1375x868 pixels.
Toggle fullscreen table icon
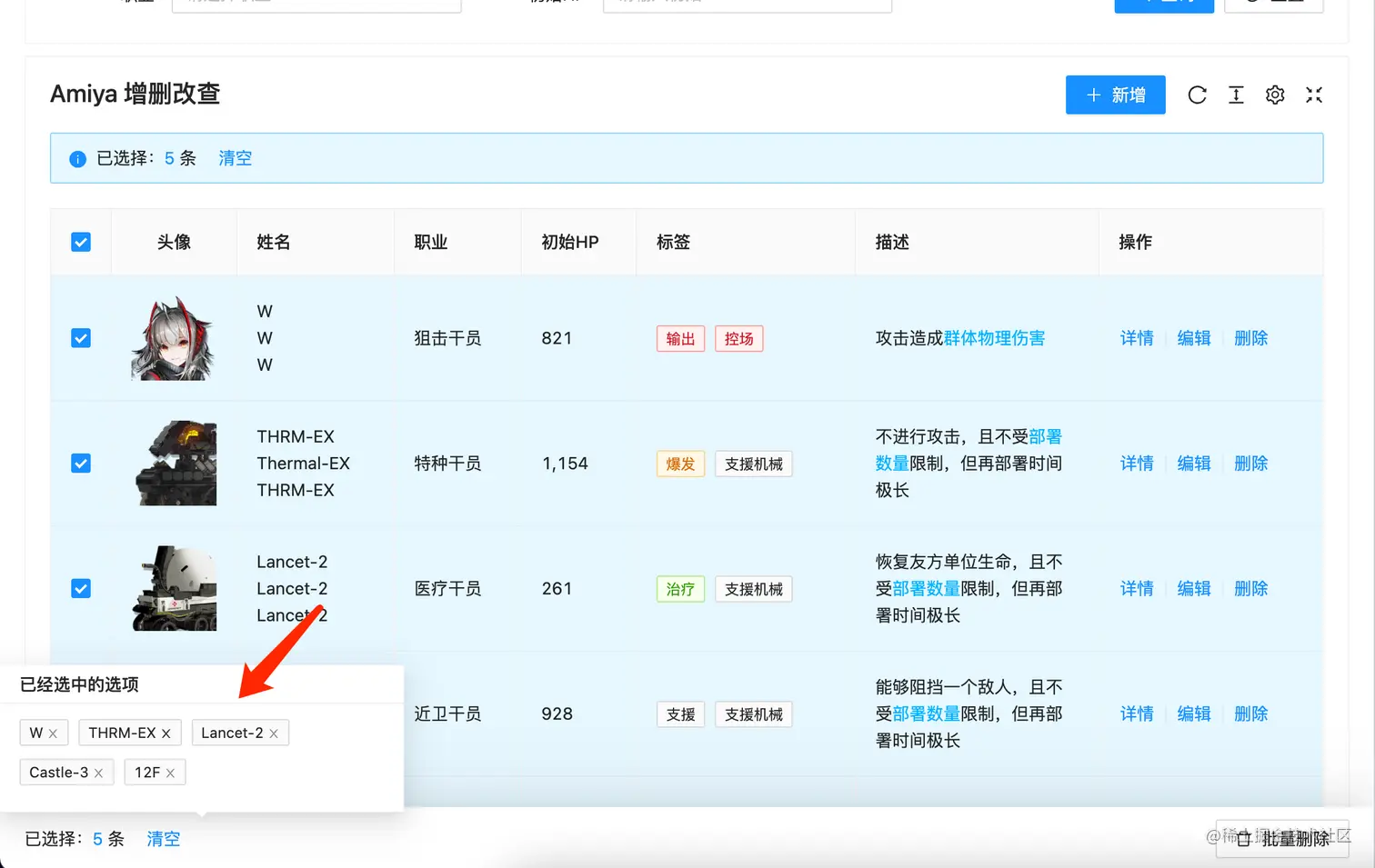[x=1314, y=95]
